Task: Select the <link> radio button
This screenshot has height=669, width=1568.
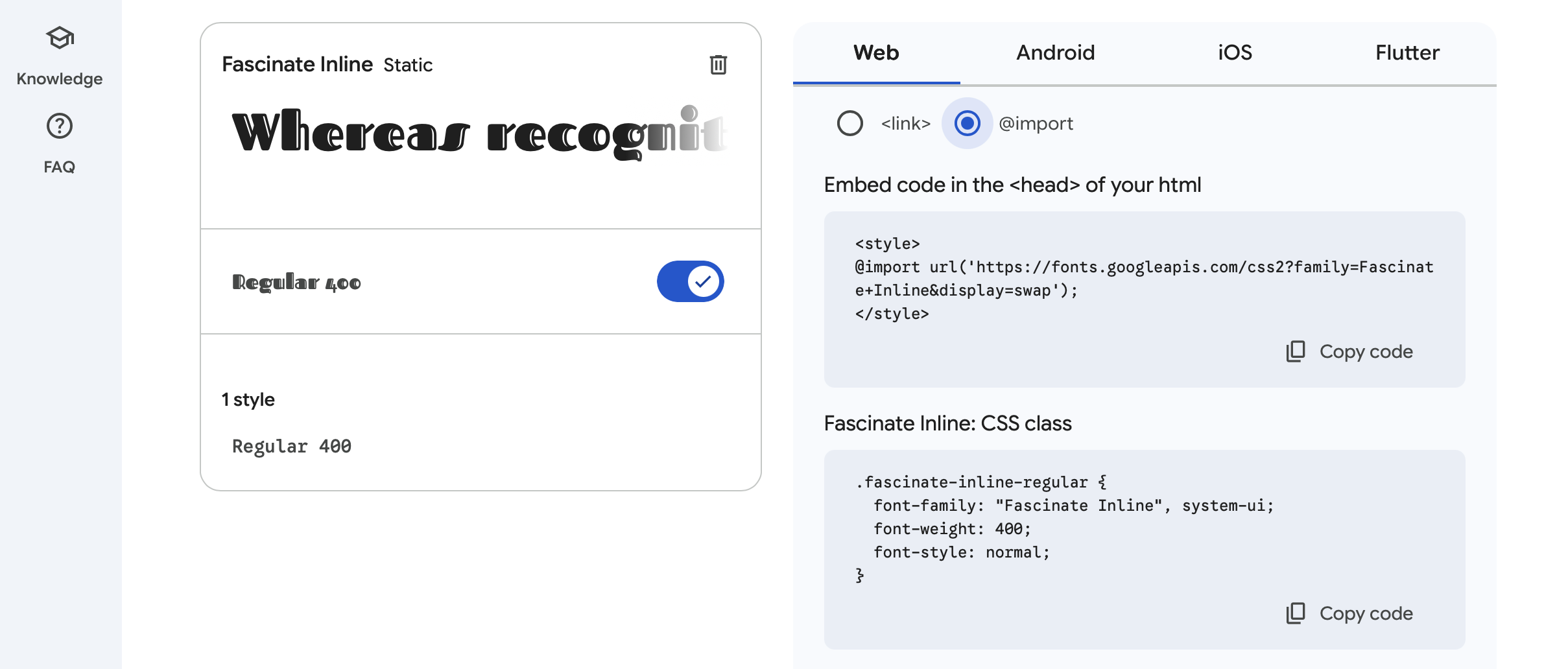Action: (x=849, y=123)
